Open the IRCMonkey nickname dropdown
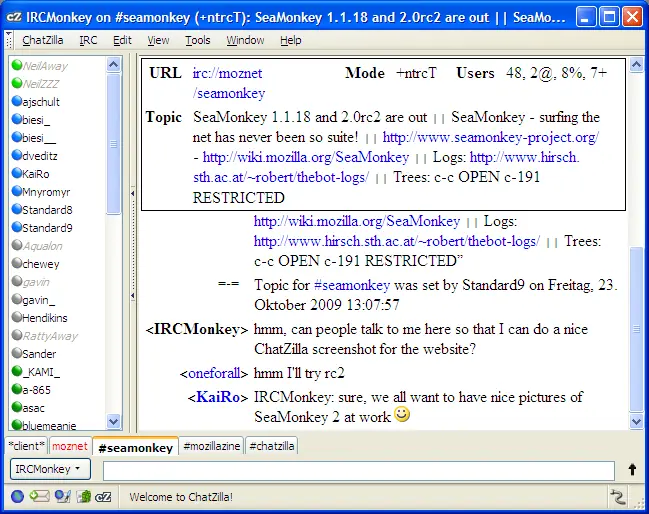649x514 pixels. 50,469
